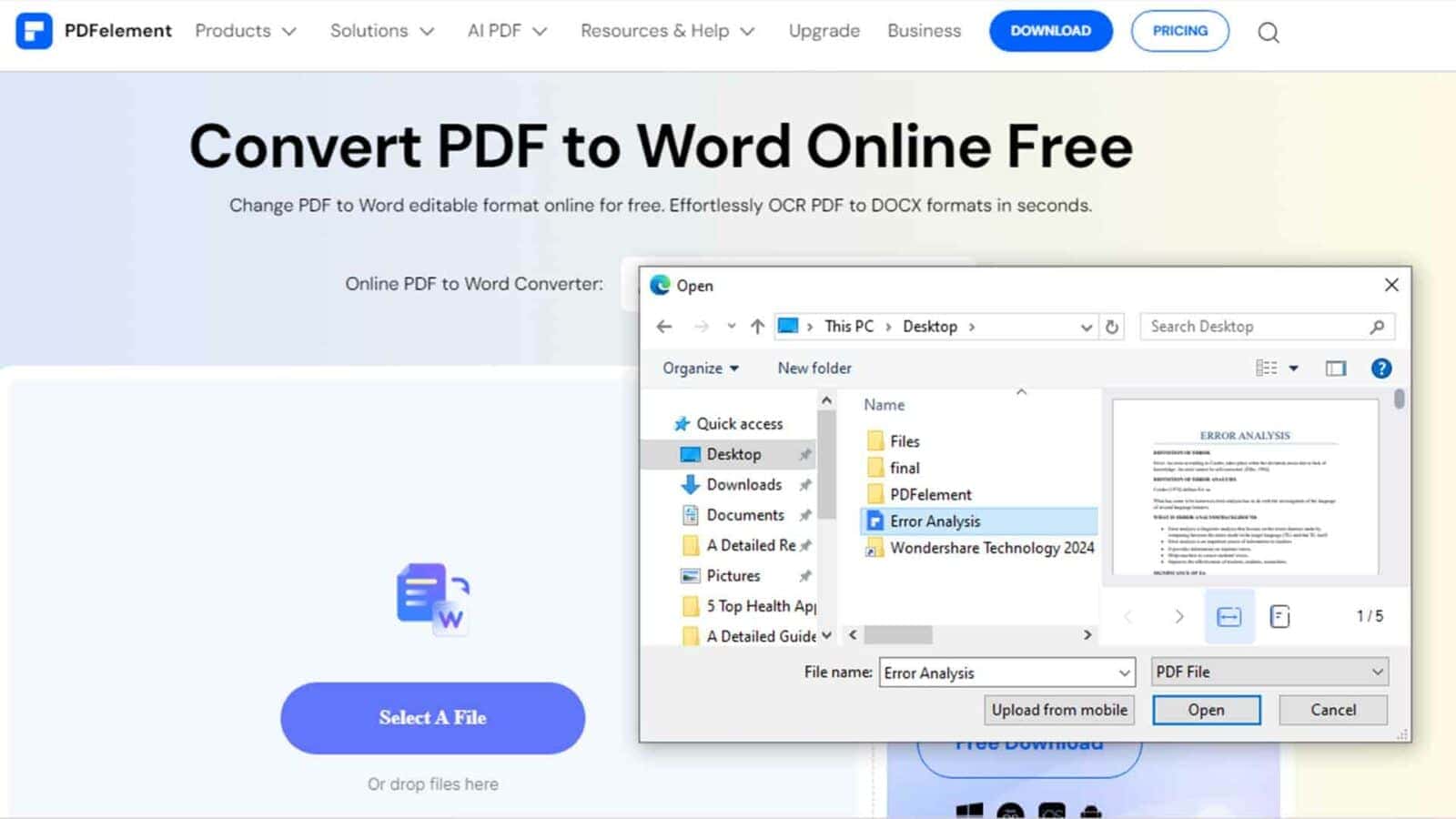Image resolution: width=1456 pixels, height=819 pixels.
Task: Click the Files folder icon
Action: pos(875,441)
